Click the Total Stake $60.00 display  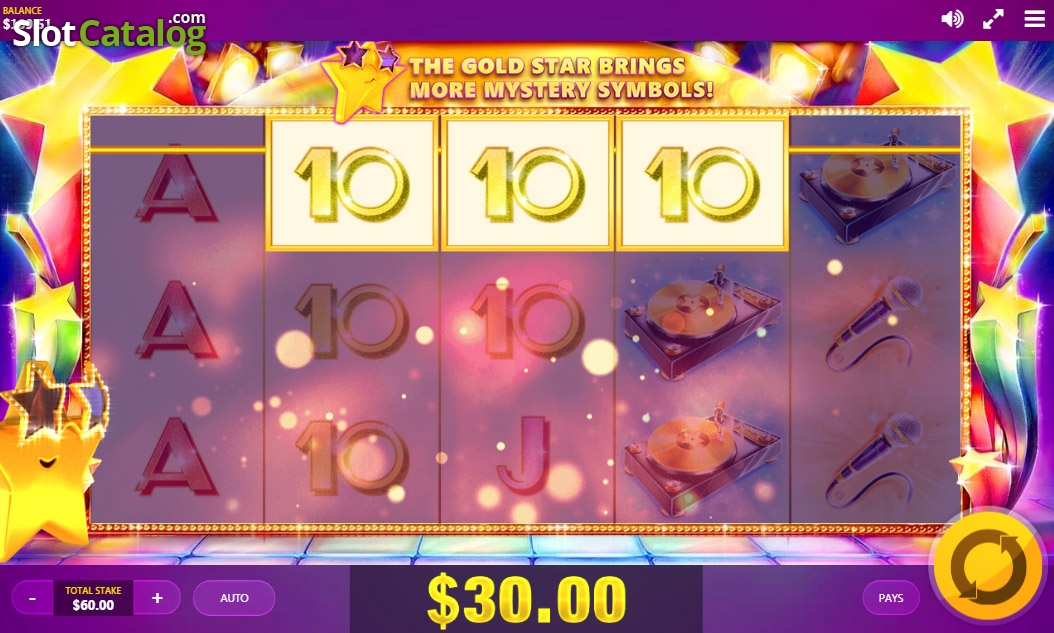pyautogui.click(x=93, y=597)
